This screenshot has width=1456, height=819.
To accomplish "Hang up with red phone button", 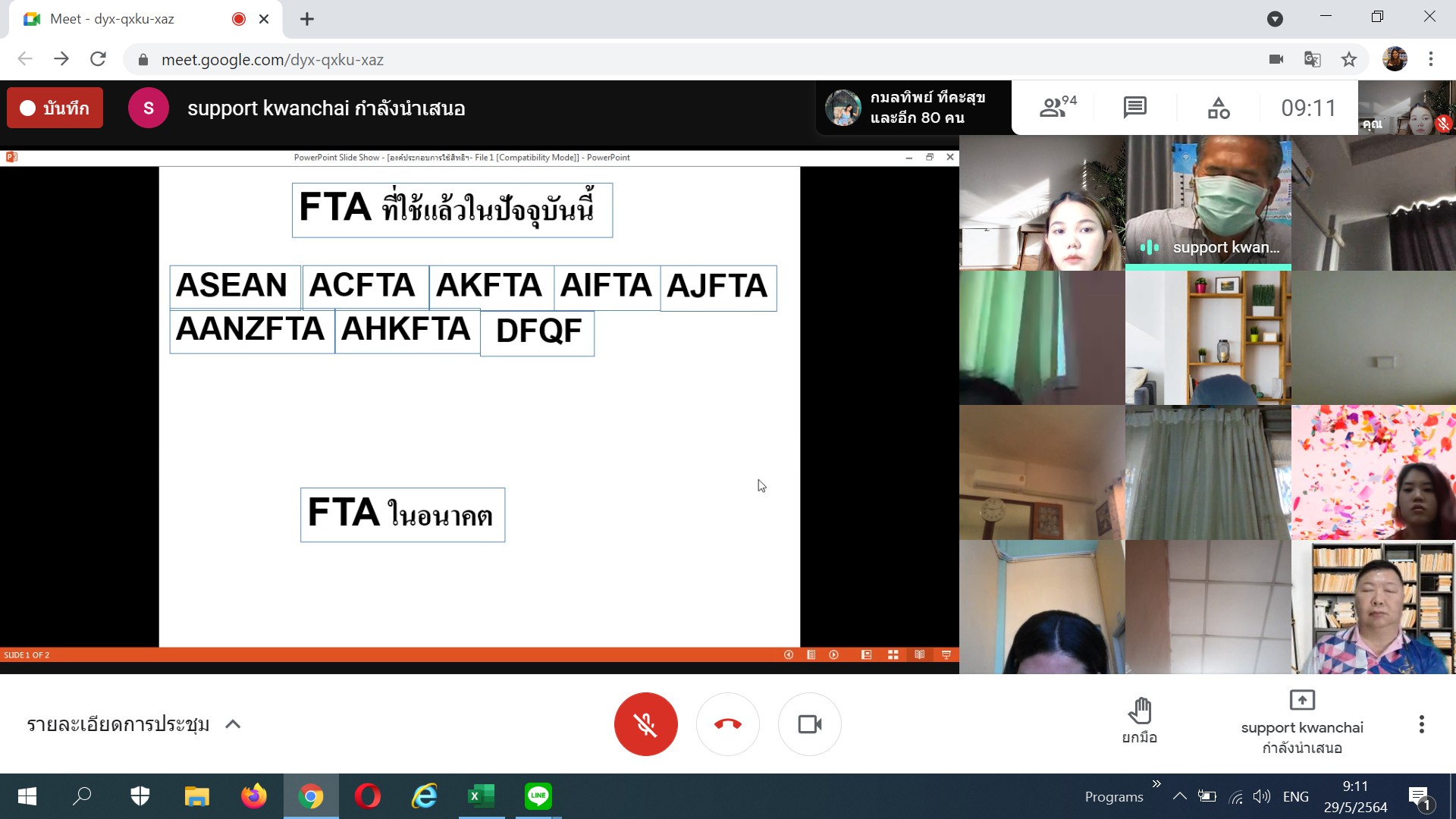I will point(727,724).
